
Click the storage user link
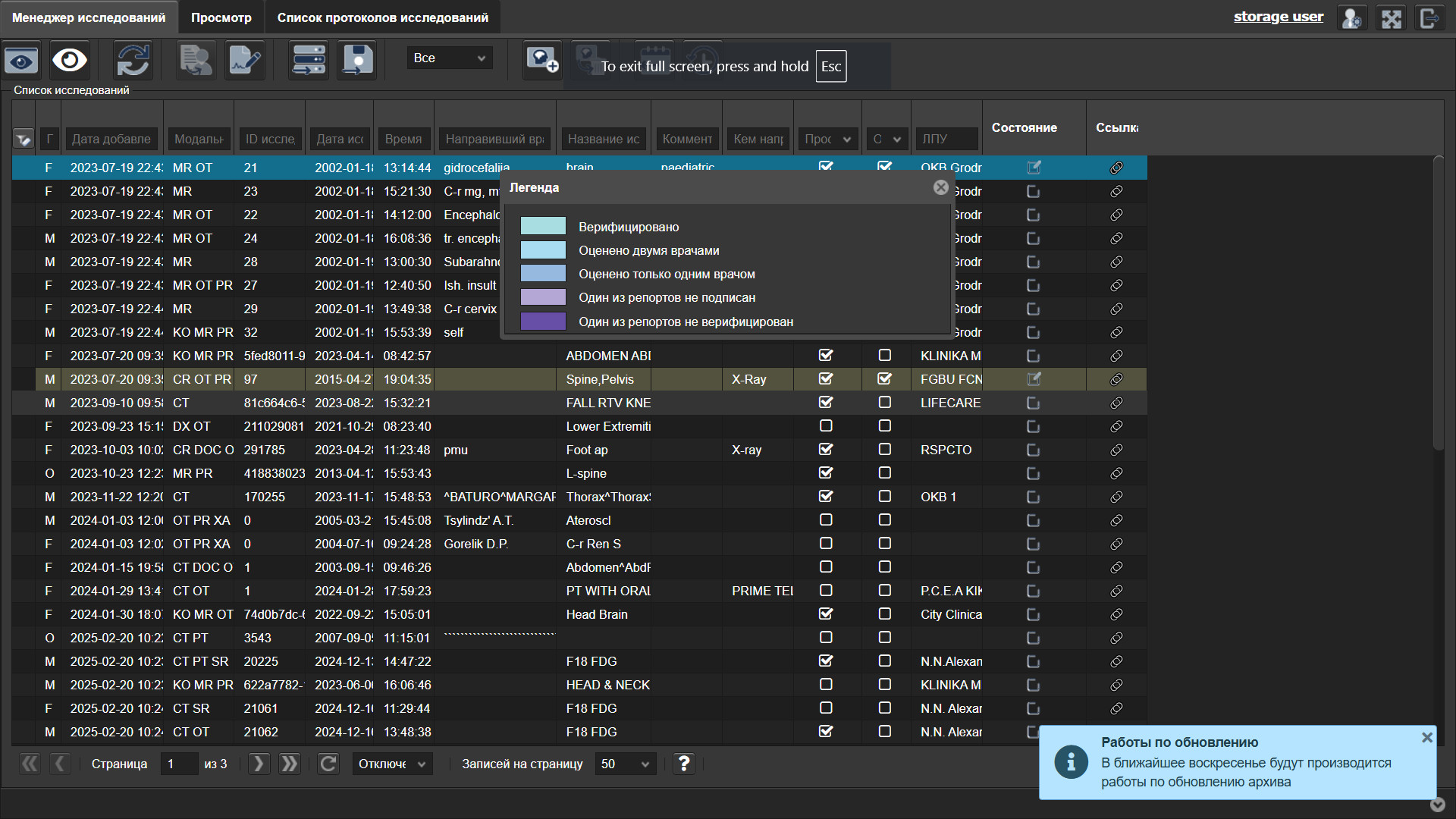point(1278,17)
